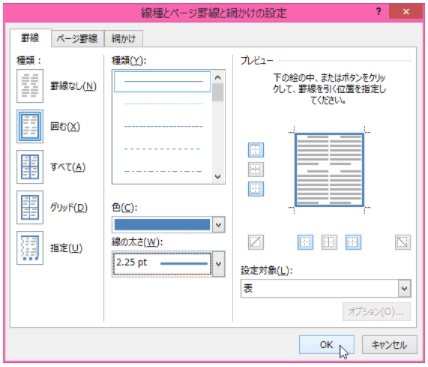The height and width of the screenshot is (367, 428).
Task: Click the 設定対象 field showing 表
Action: click(319, 288)
